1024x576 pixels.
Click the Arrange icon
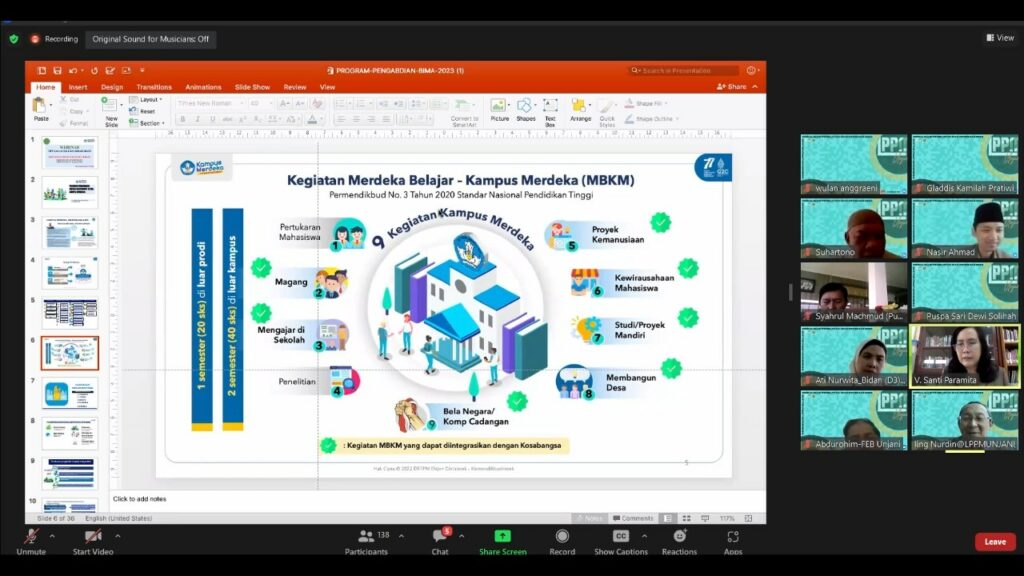[x=579, y=106]
